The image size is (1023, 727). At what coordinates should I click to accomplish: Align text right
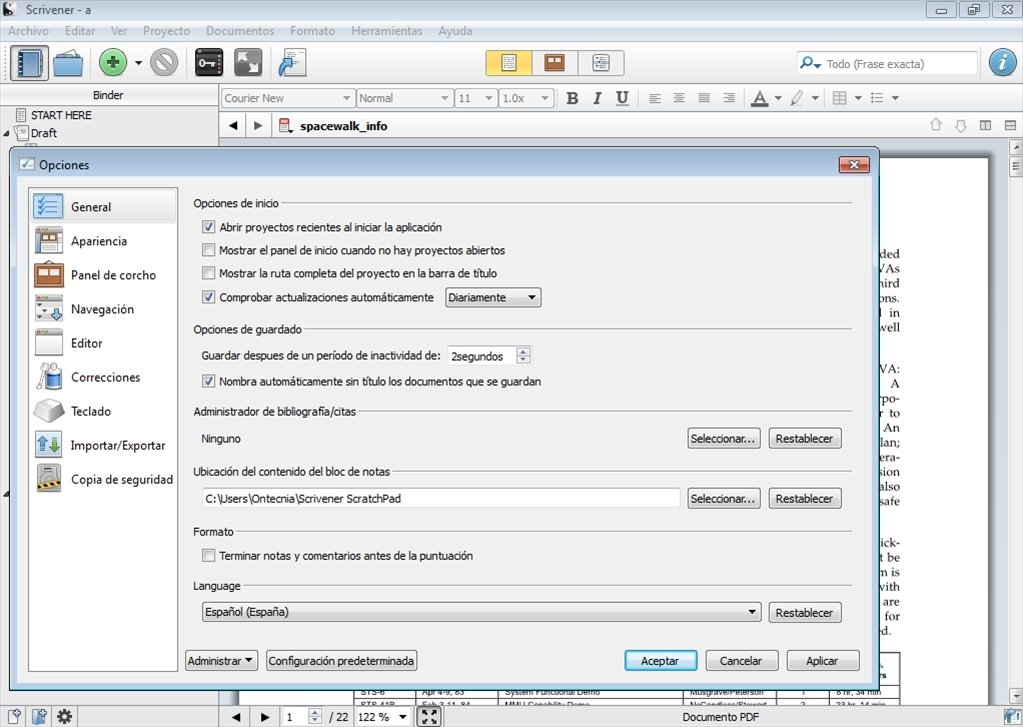click(729, 98)
